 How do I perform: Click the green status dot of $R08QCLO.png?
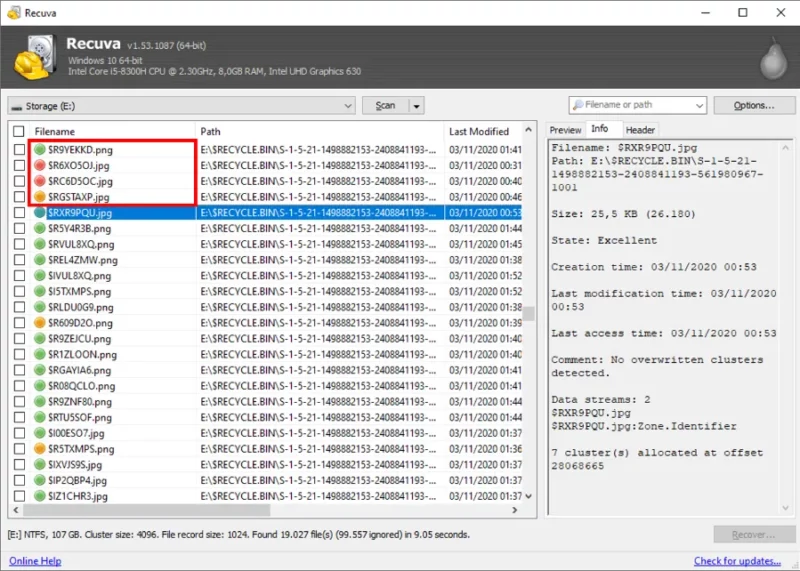coord(40,386)
